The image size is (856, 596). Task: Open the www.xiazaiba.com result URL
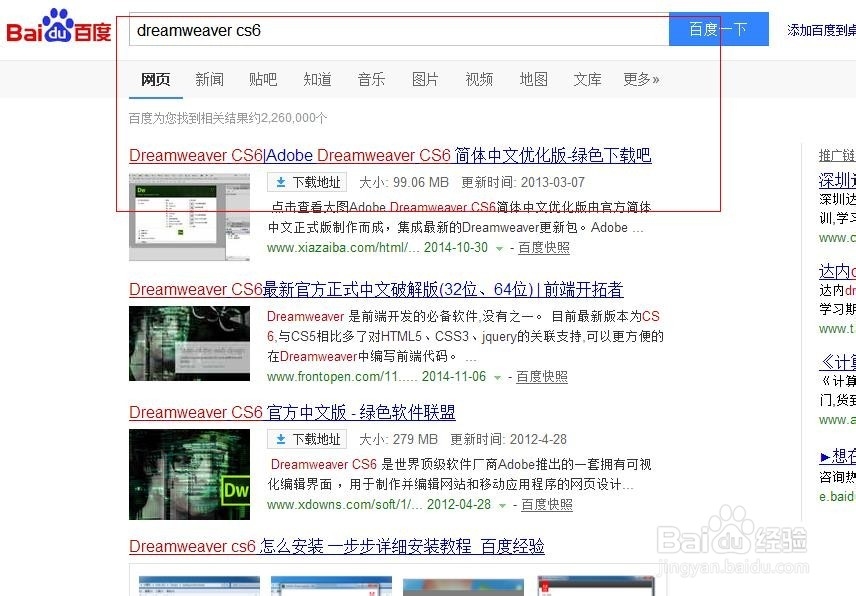tap(343, 248)
